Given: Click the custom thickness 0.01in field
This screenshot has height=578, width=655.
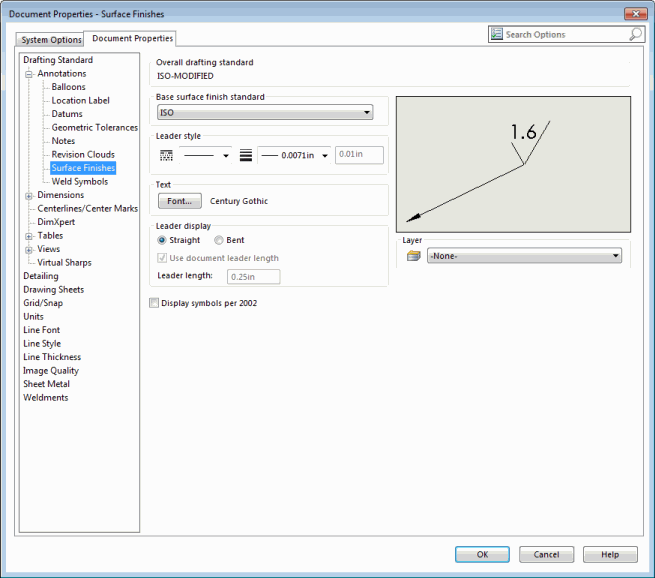Looking at the screenshot, I should click(359, 155).
